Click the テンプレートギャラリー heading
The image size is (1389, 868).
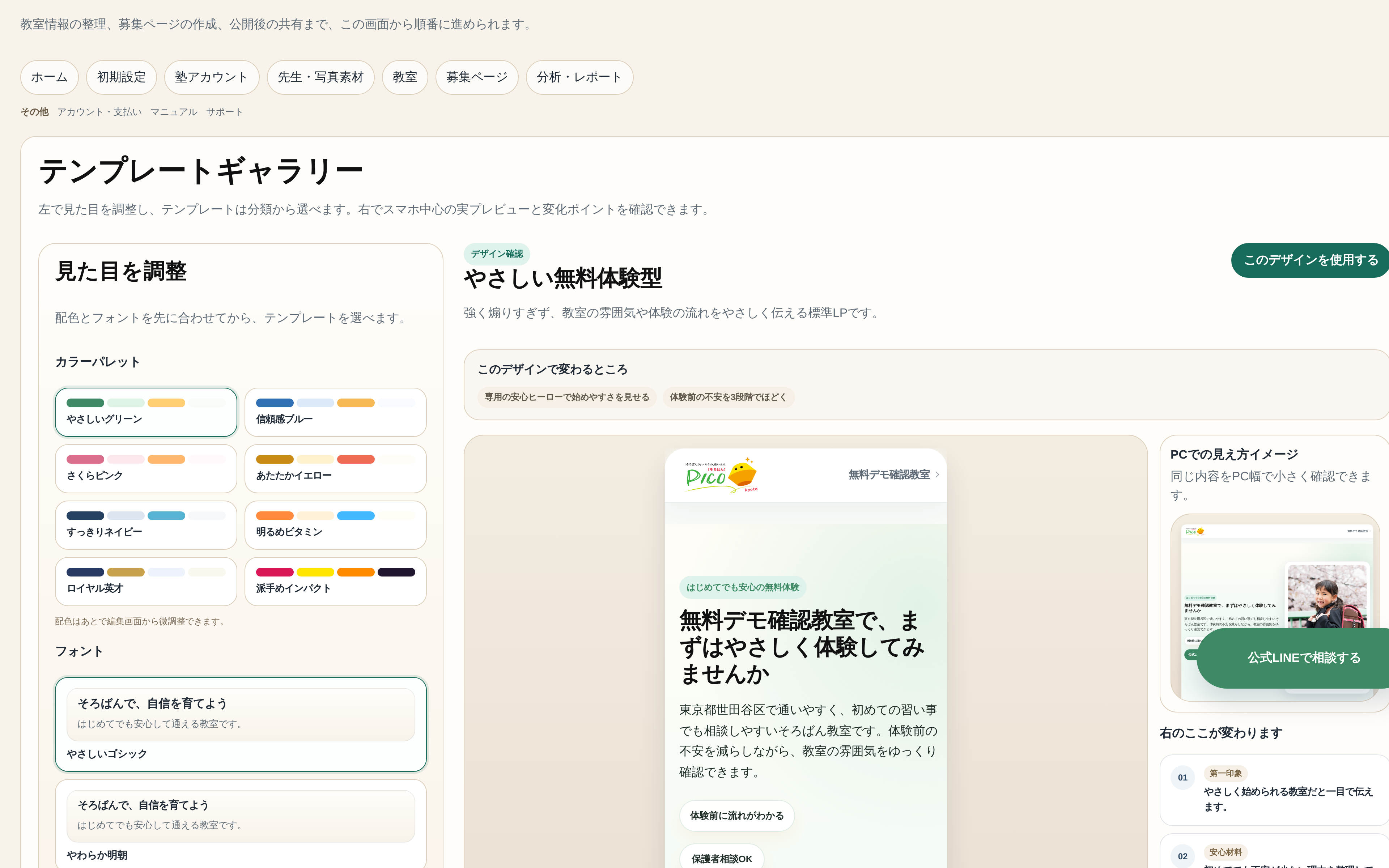(201, 171)
